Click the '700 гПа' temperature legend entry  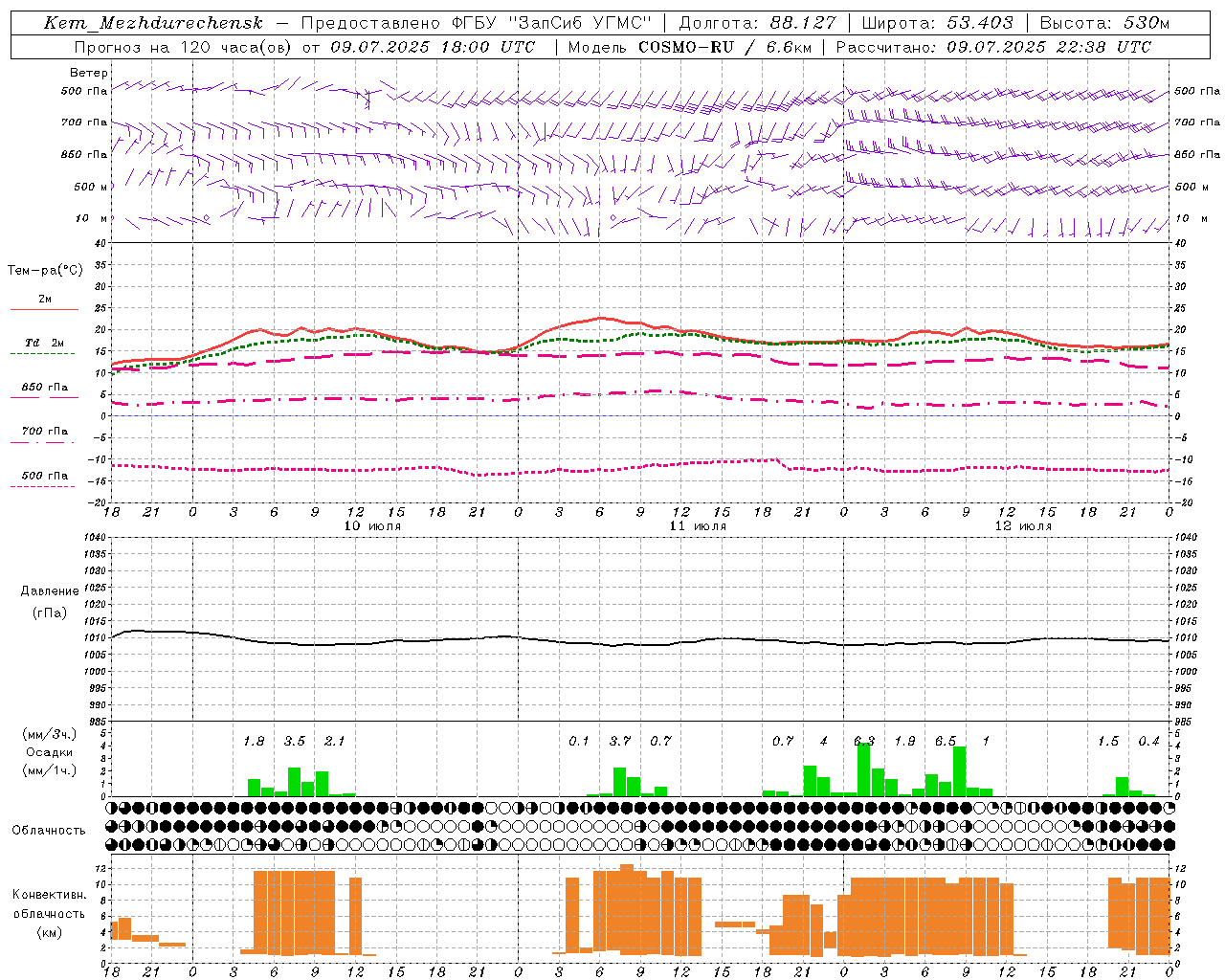pyautogui.click(x=45, y=431)
